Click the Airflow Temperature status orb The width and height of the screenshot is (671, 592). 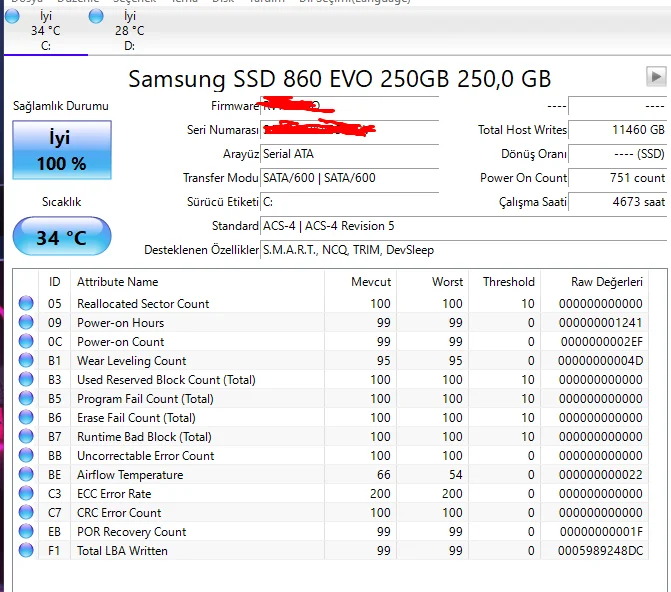[x=26, y=474]
